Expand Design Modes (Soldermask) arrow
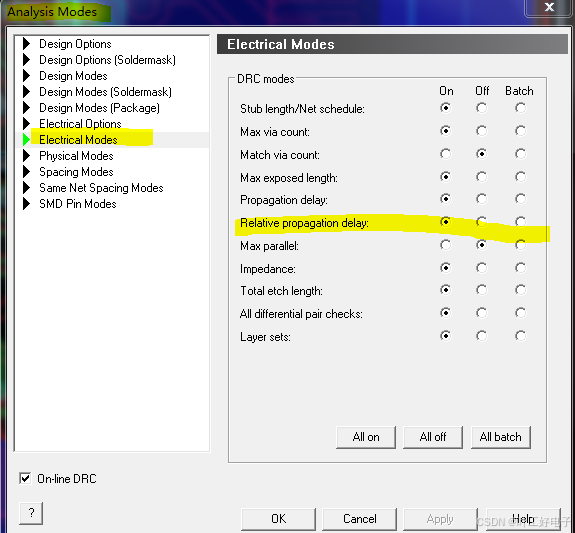Viewport: 575px width, 533px height. point(26,92)
